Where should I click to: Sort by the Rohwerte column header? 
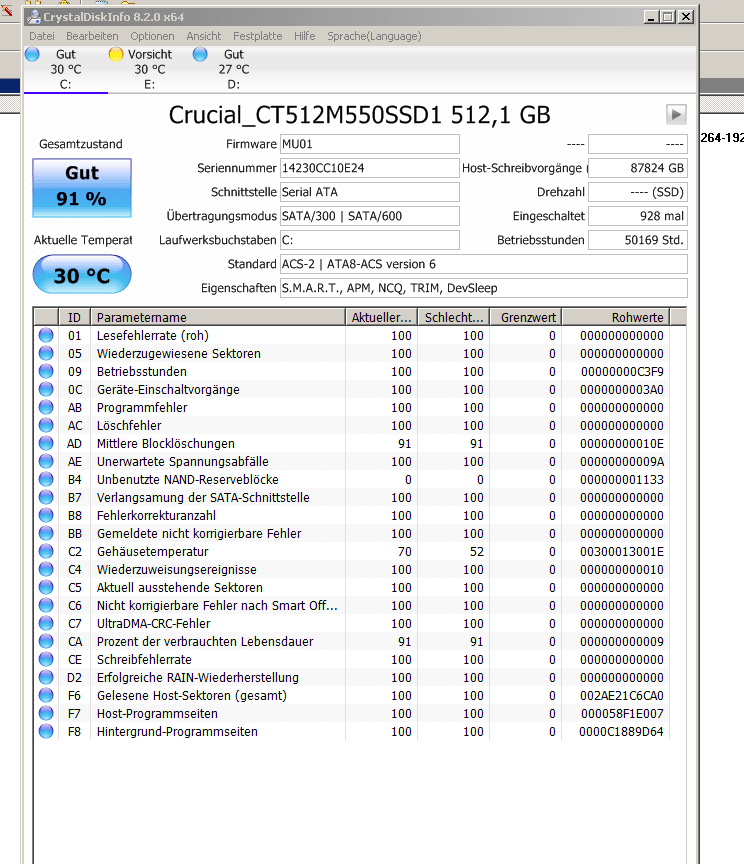click(616, 317)
